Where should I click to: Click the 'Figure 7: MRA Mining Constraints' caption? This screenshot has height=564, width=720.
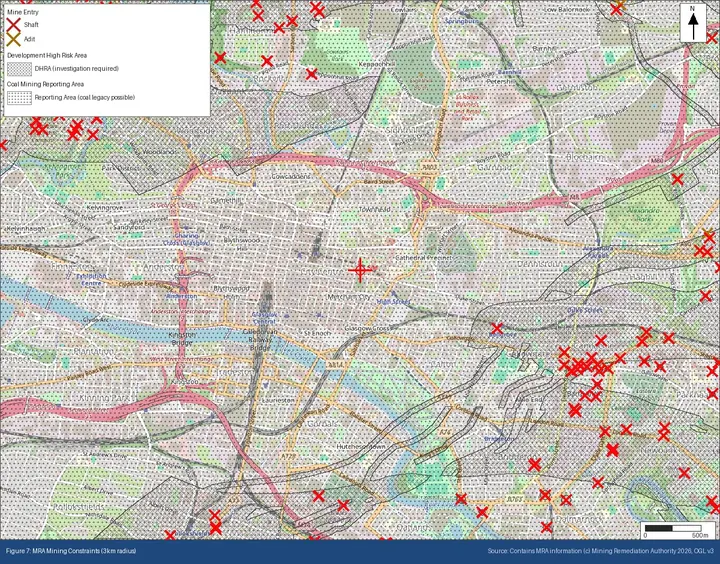pos(71,551)
